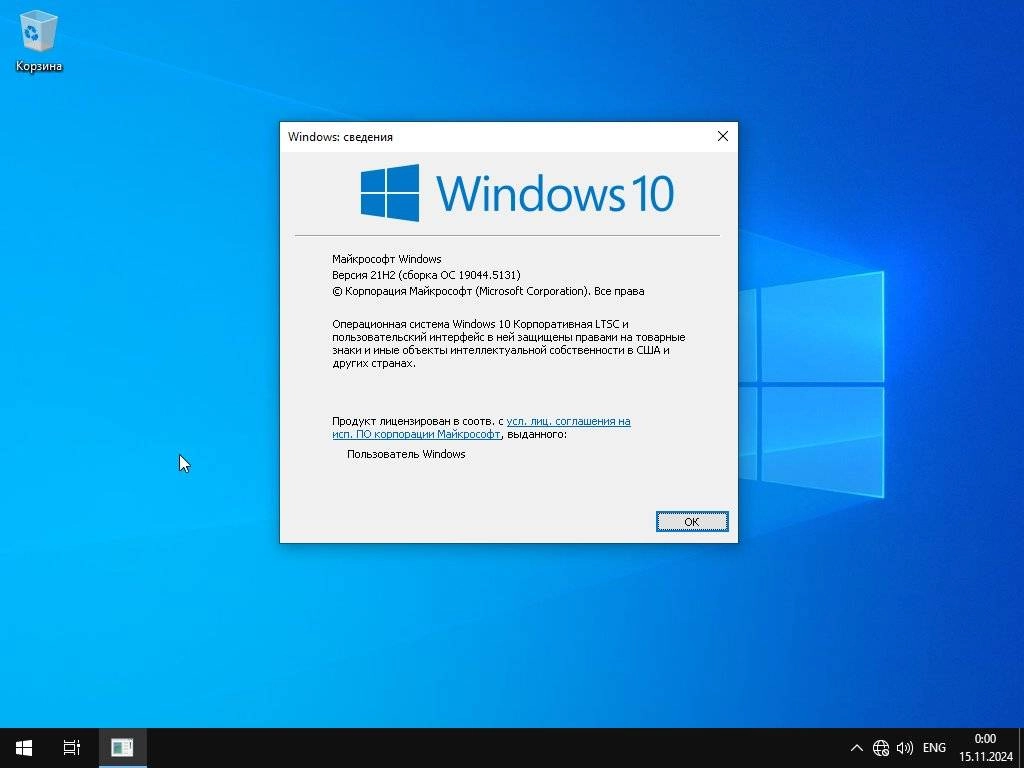The width and height of the screenshot is (1024, 768).
Task: Click the copyright line 'Корпорация Майкрософт'
Action: coord(488,291)
